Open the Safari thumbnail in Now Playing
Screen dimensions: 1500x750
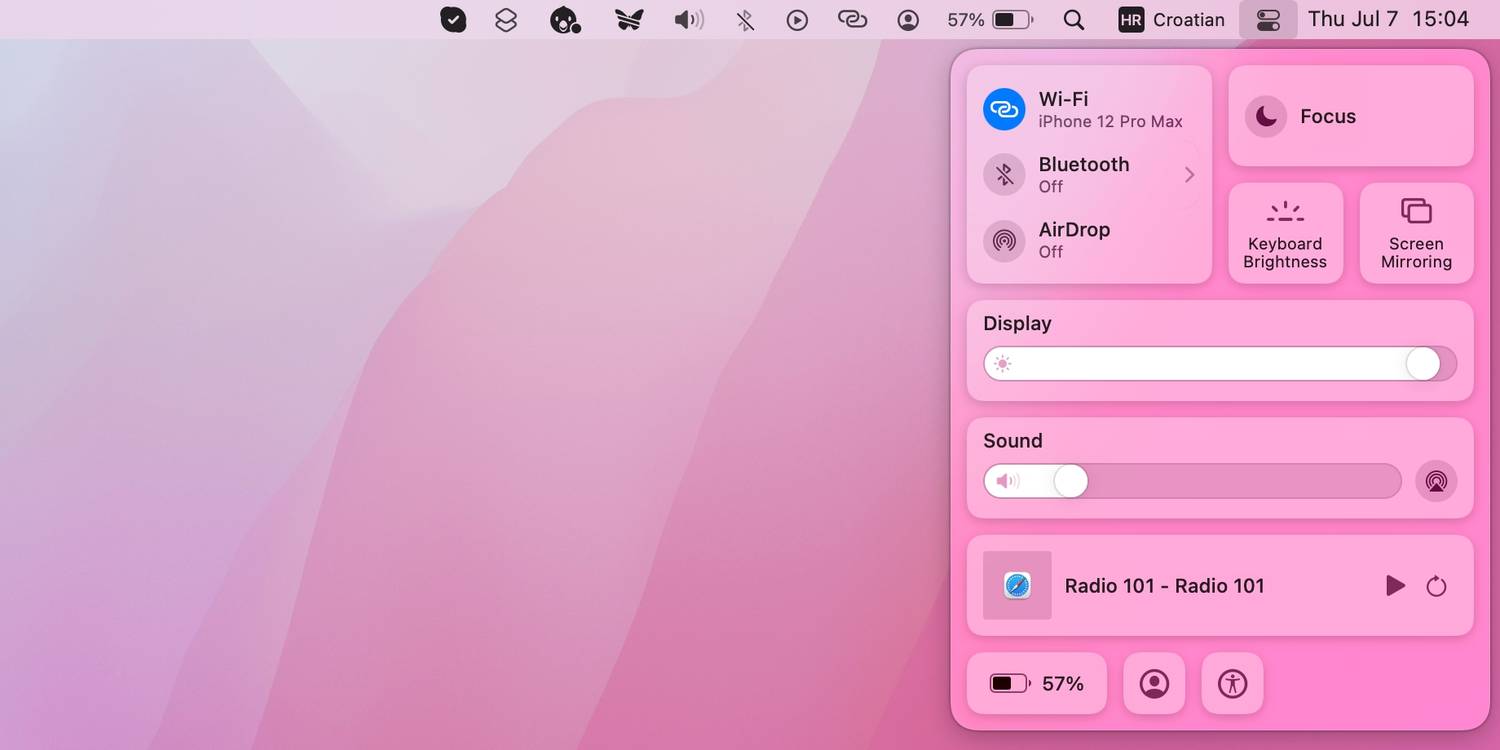click(1017, 586)
